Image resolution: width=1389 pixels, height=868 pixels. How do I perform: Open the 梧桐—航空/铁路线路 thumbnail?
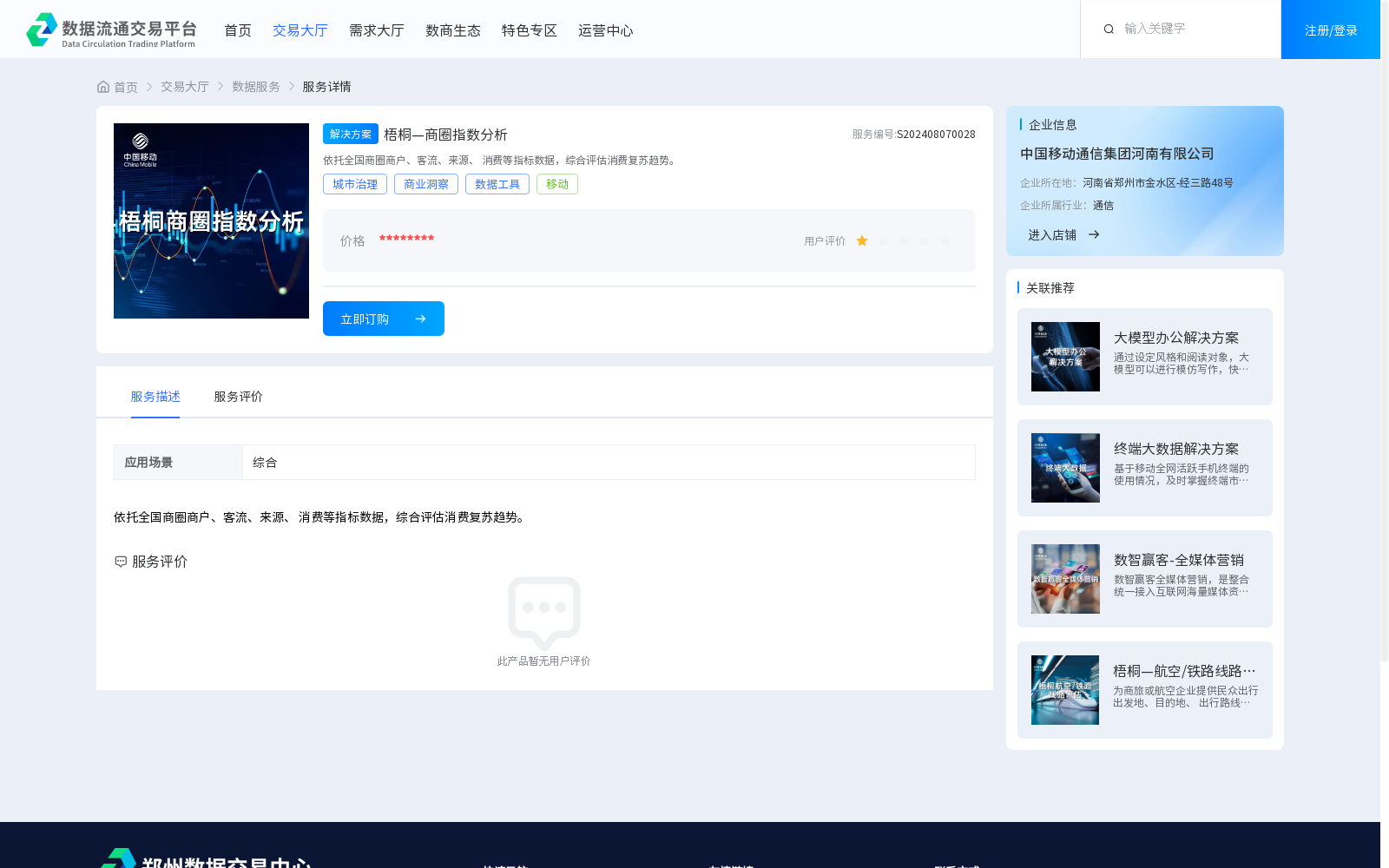(1065, 690)
